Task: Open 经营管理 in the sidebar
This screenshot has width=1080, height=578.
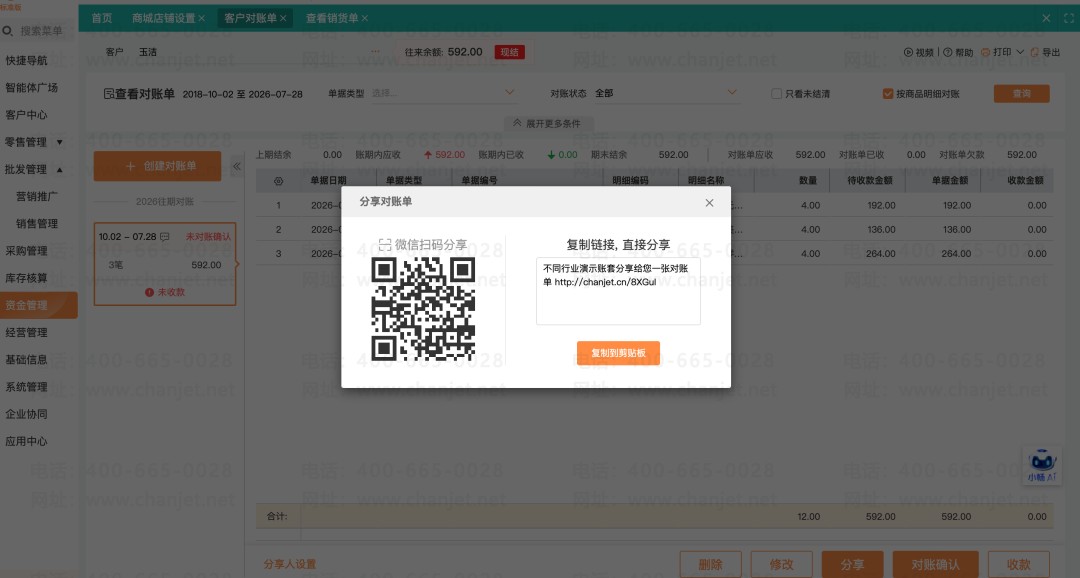Action: click(26, 333)
